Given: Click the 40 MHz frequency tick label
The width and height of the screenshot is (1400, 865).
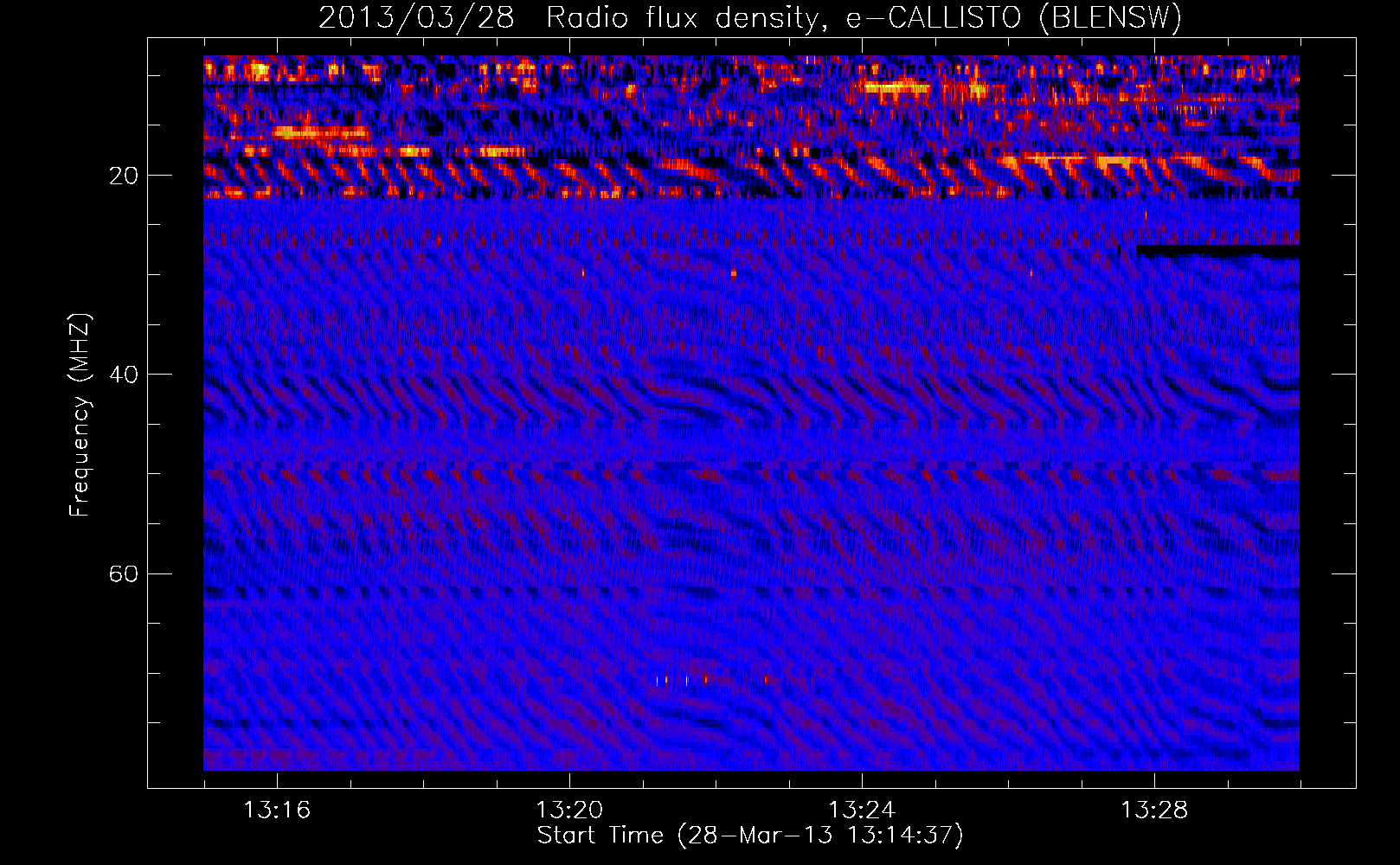Looking at the screenshot, I should pos(124,375).
